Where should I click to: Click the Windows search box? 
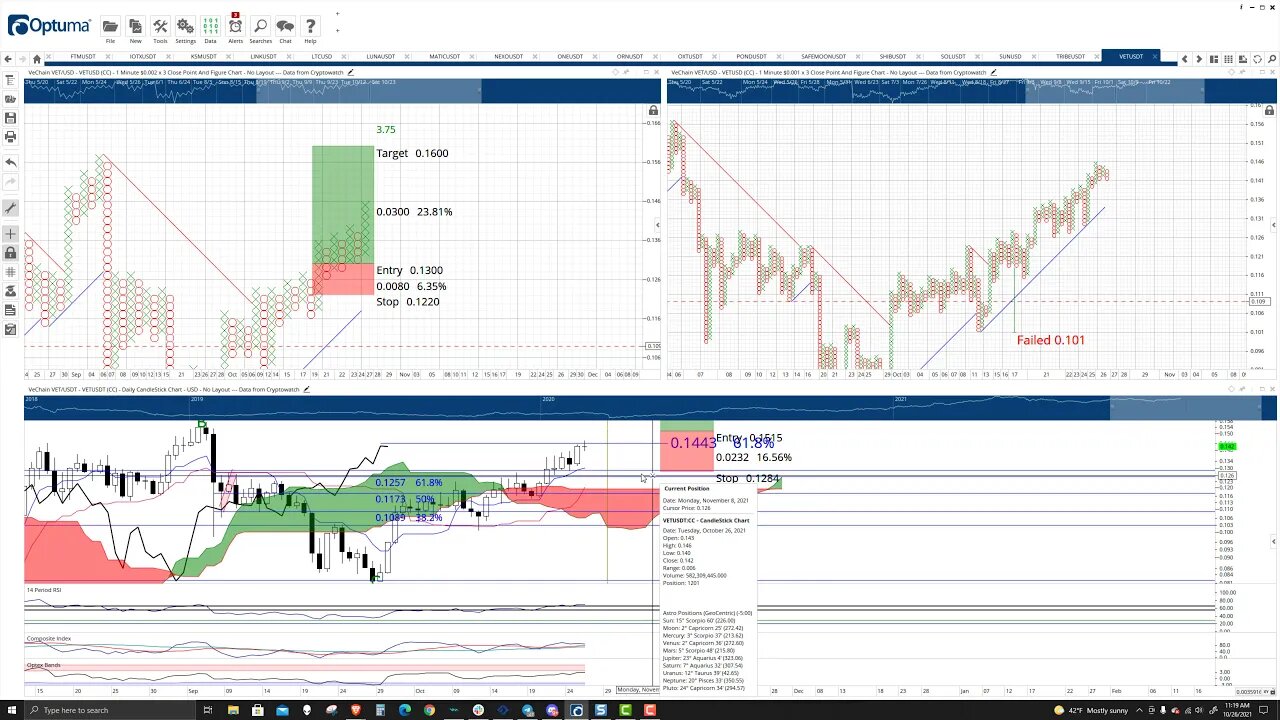tap(112, 710)
